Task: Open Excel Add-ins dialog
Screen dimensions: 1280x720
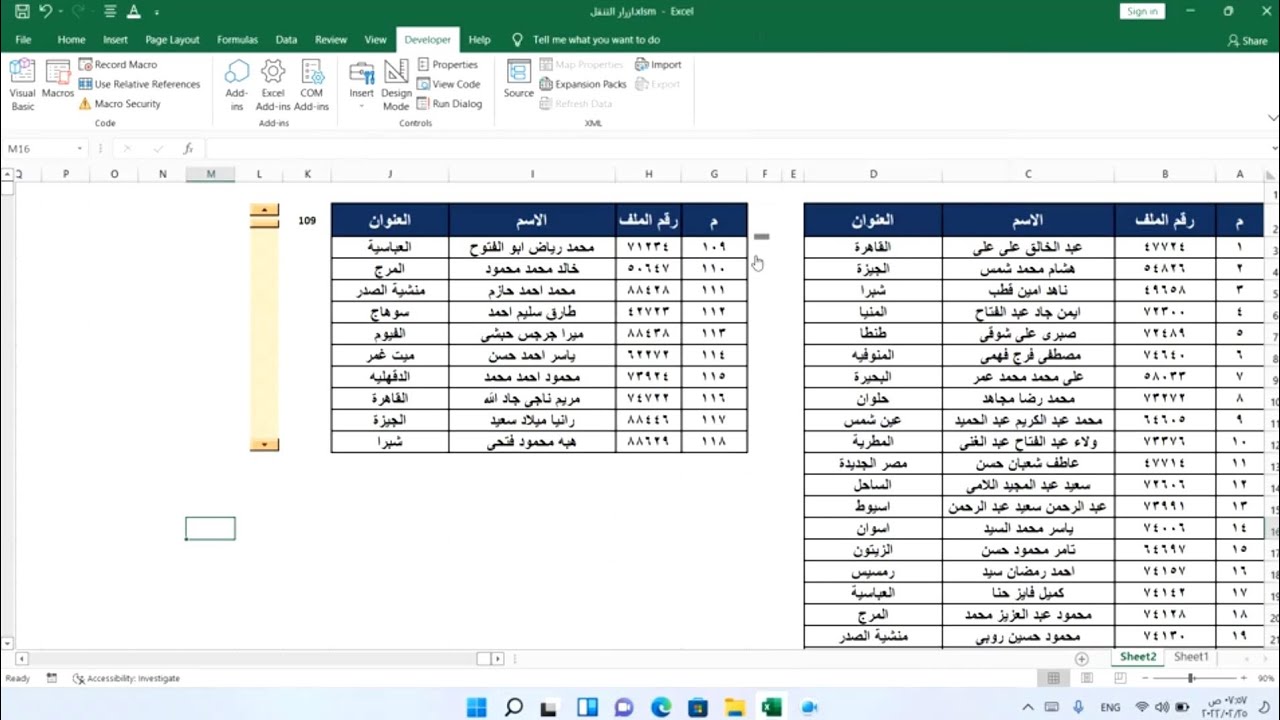Action: (273, 85)
